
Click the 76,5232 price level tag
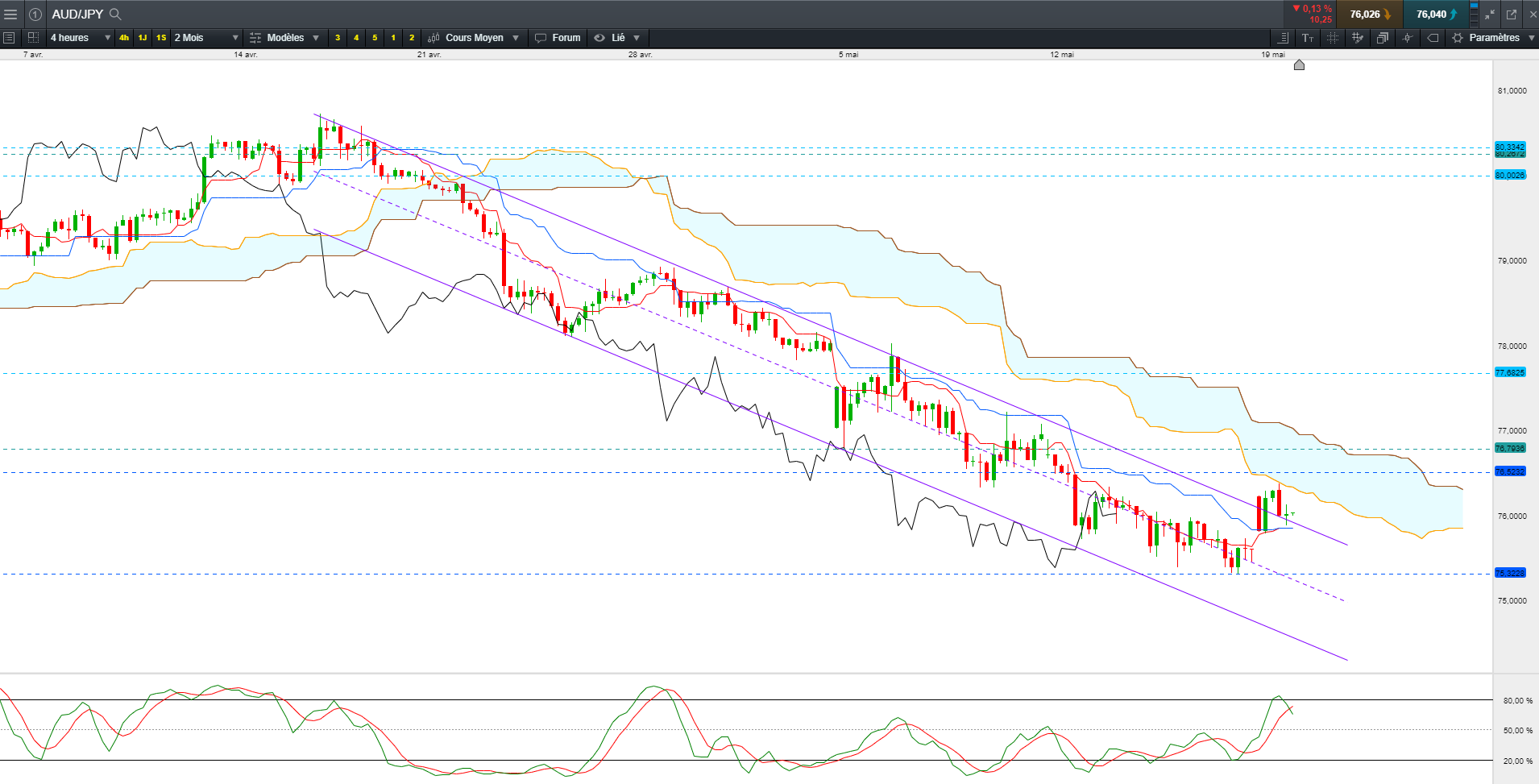(1510, 471)
